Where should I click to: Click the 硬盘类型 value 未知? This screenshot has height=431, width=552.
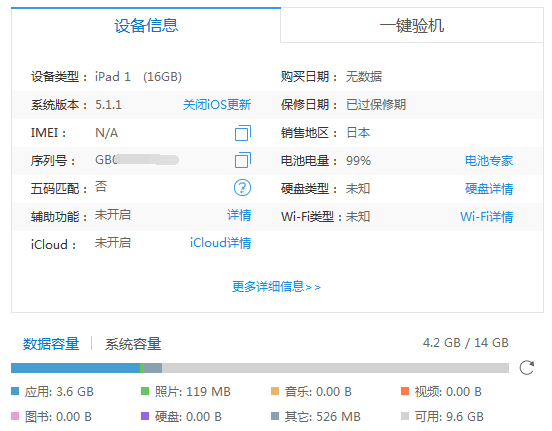click(358, 189)
